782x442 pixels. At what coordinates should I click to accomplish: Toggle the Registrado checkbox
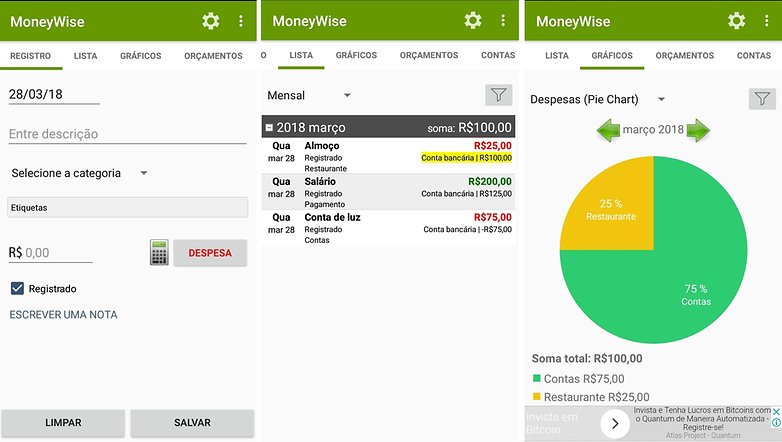click(x=17, y=288)
